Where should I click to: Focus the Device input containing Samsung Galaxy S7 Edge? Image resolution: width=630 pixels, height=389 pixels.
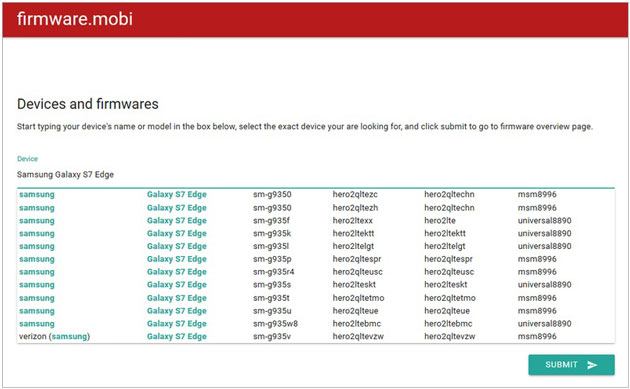pos(316,174)
